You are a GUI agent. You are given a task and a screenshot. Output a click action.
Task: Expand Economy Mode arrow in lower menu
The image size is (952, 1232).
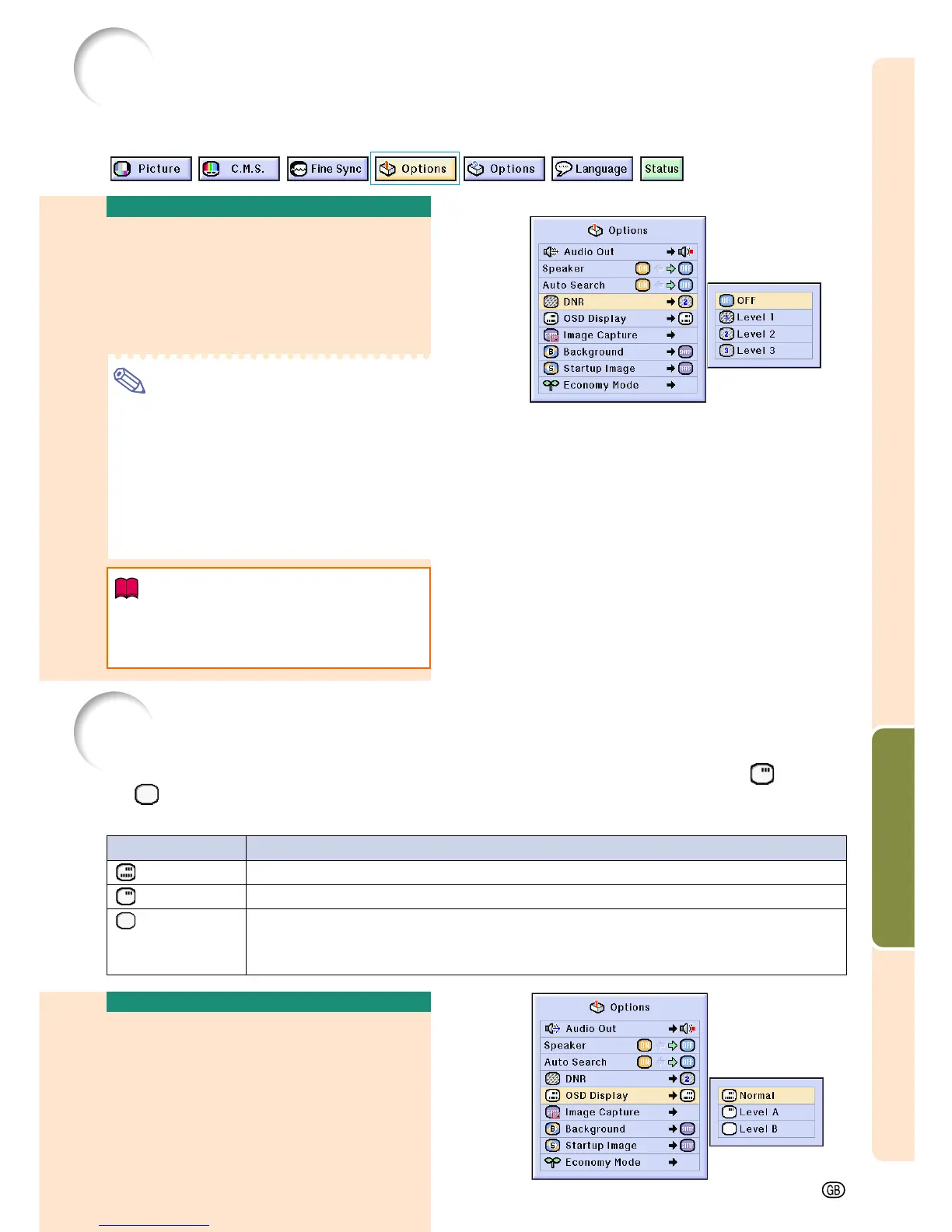tap(672, 1162)
